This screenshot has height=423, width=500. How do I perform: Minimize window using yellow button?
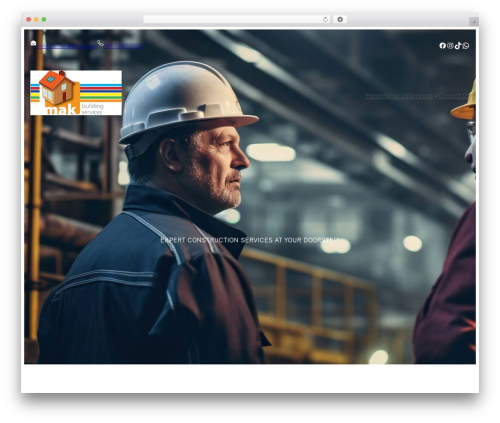[x=36, y=19]
